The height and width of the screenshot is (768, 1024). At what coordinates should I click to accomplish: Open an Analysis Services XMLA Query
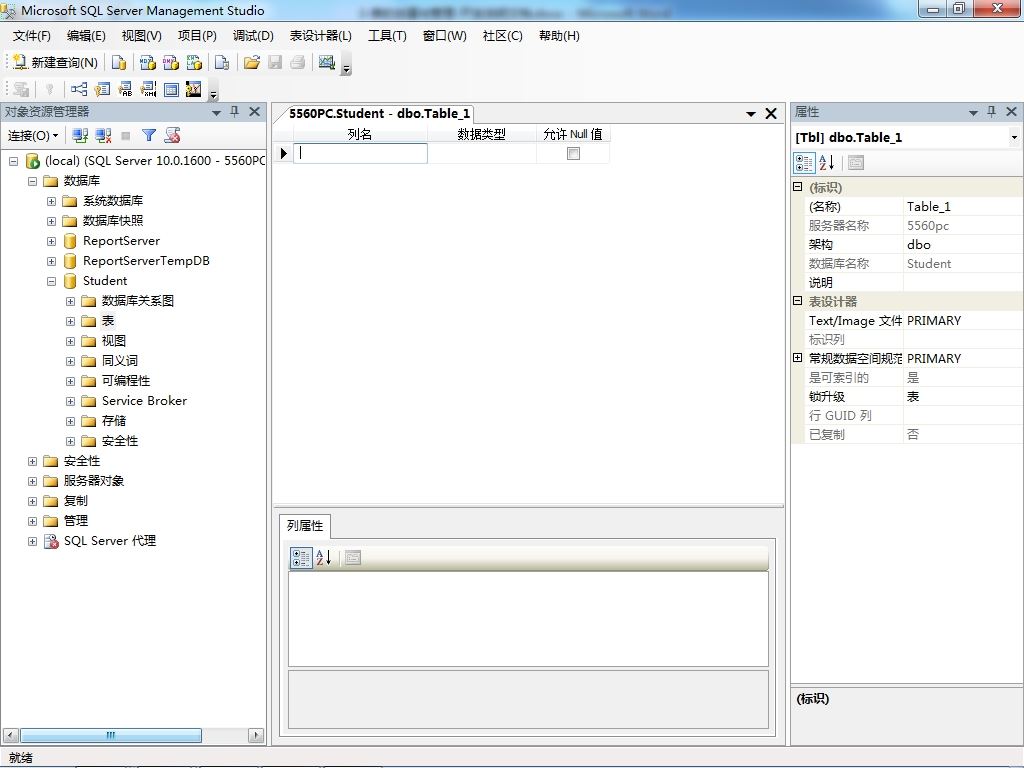[x=195, y=63]
